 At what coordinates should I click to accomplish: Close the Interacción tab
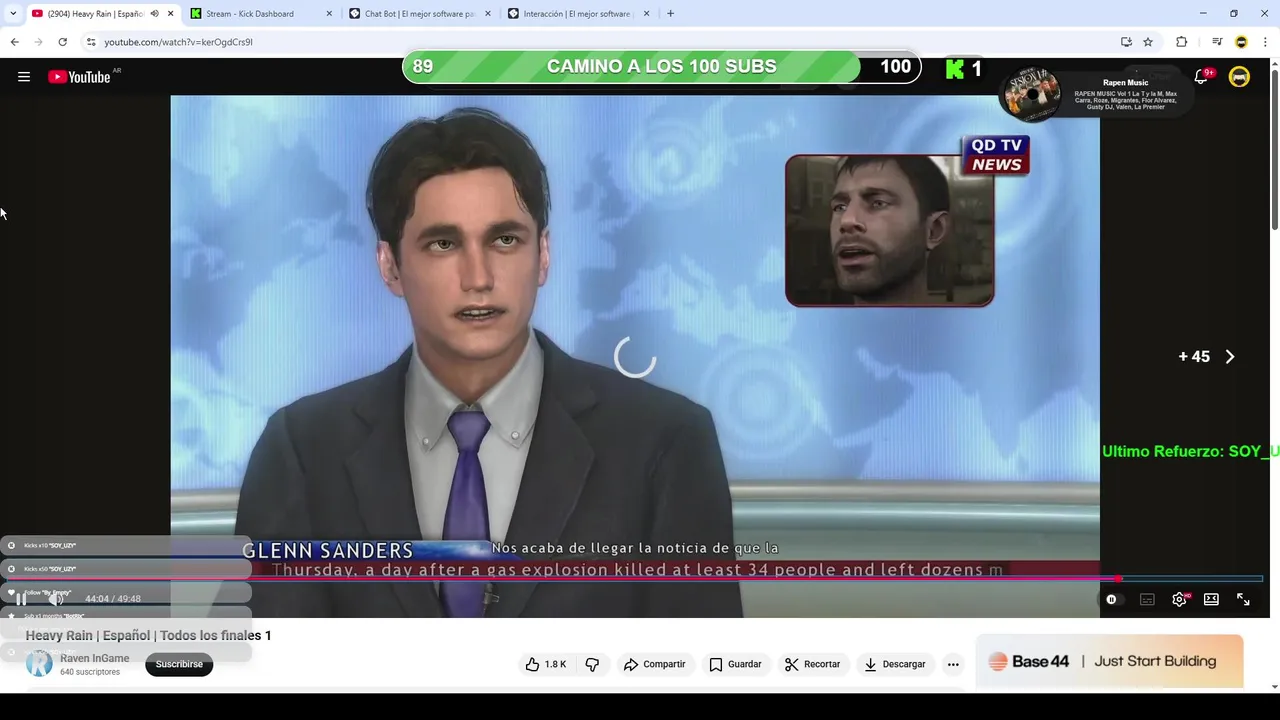(646, 14)
